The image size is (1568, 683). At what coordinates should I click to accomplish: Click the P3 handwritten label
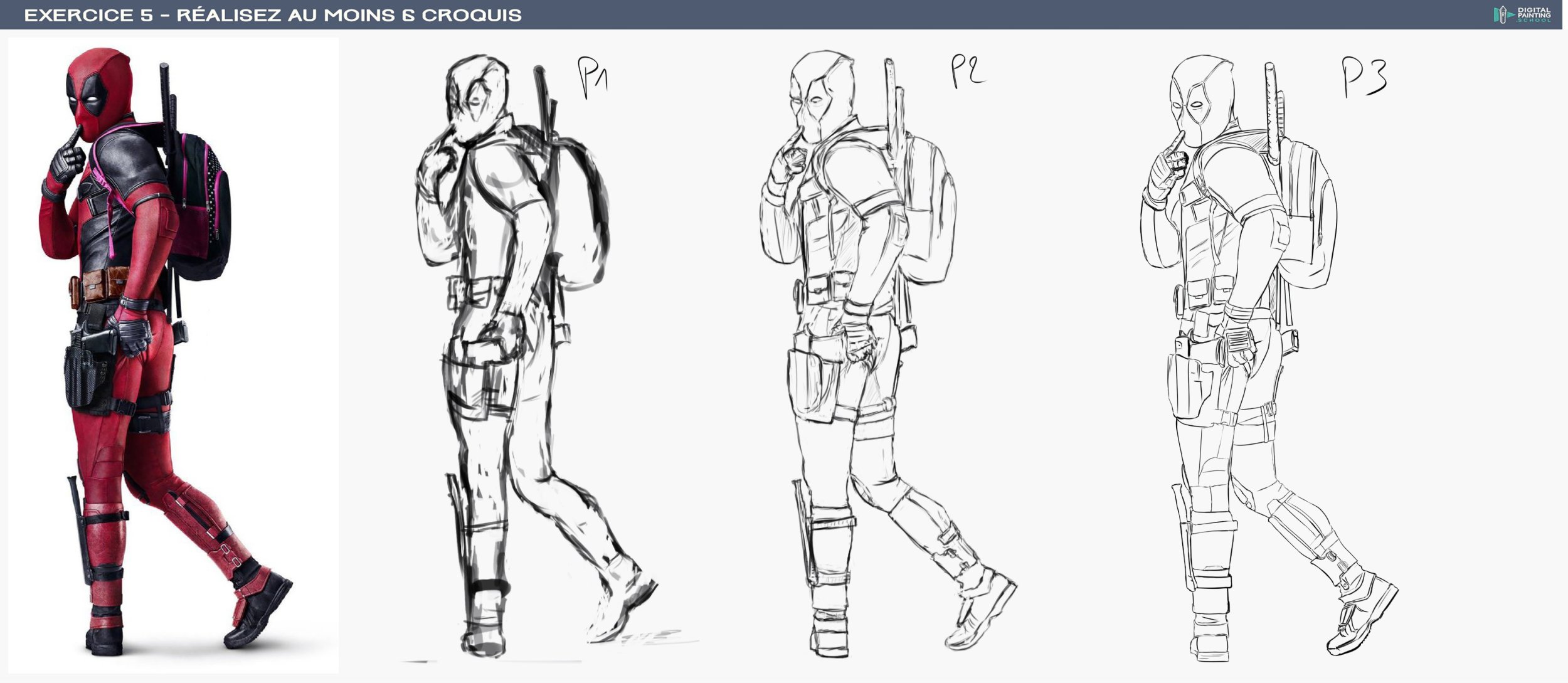[x=1364, y=78]
